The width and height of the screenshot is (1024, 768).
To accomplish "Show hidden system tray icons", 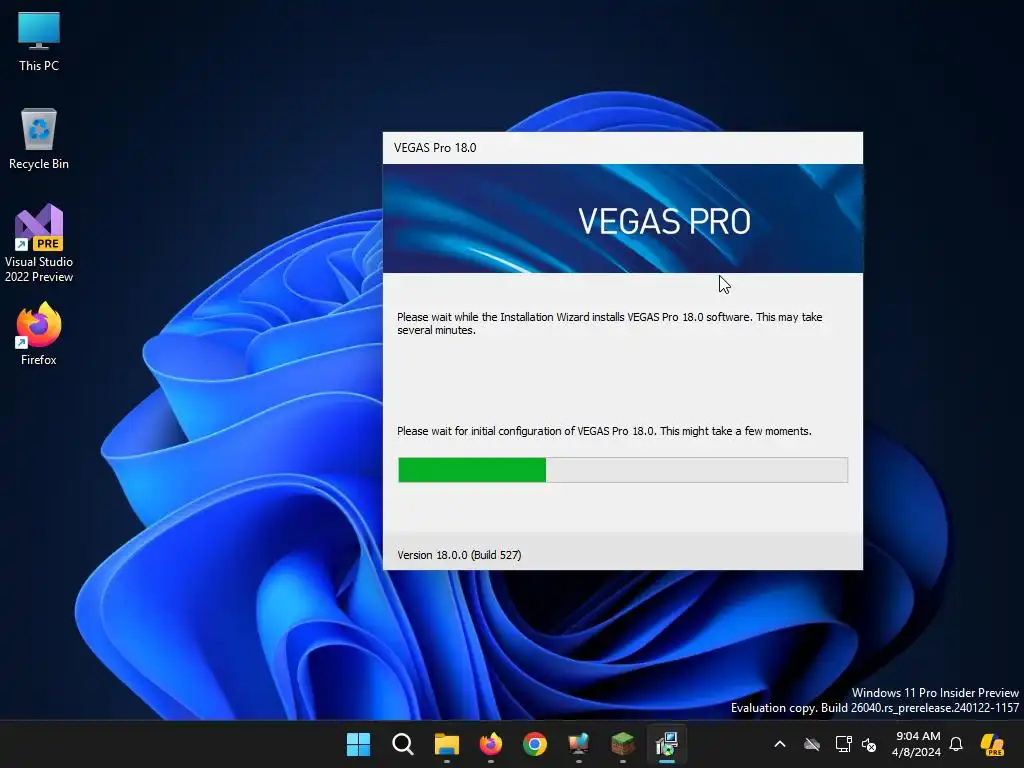I will [780, 744].
